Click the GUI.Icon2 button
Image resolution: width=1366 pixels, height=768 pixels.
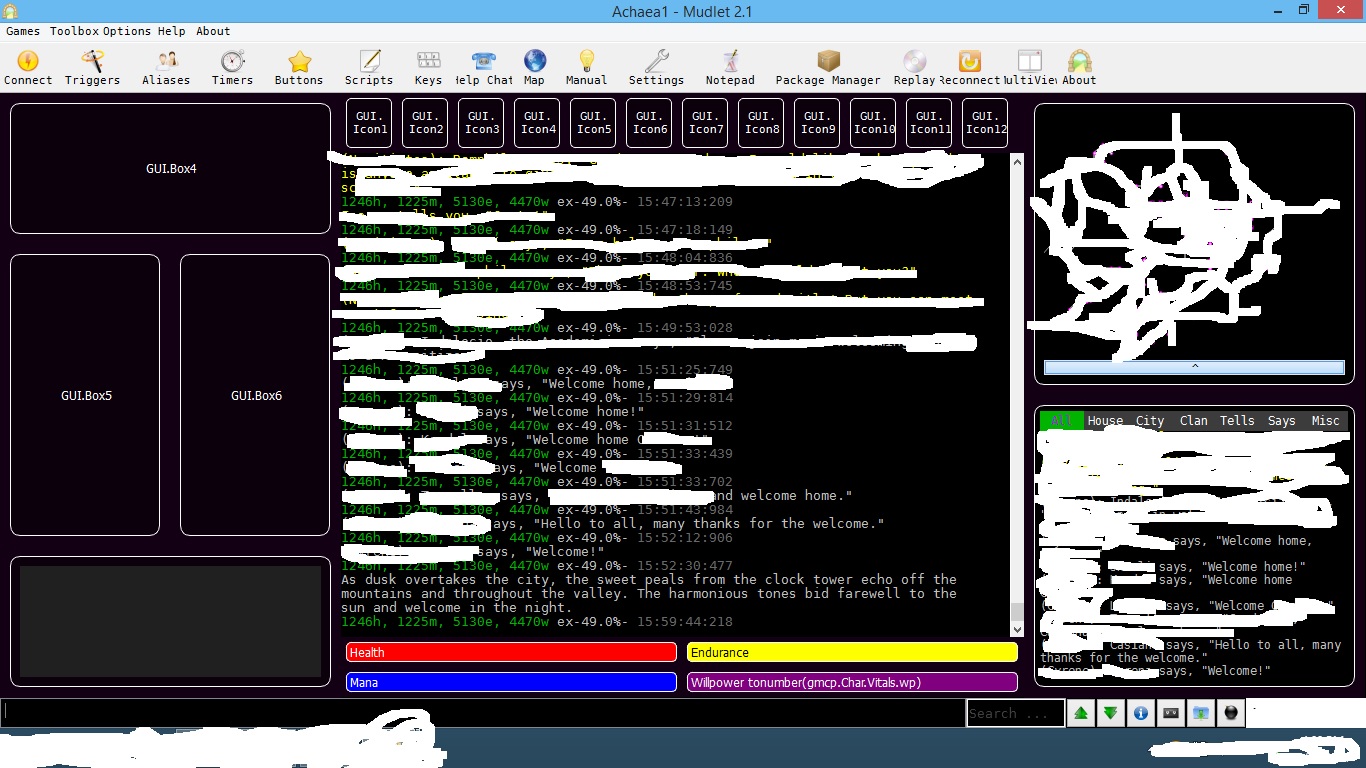pos(425,123)
